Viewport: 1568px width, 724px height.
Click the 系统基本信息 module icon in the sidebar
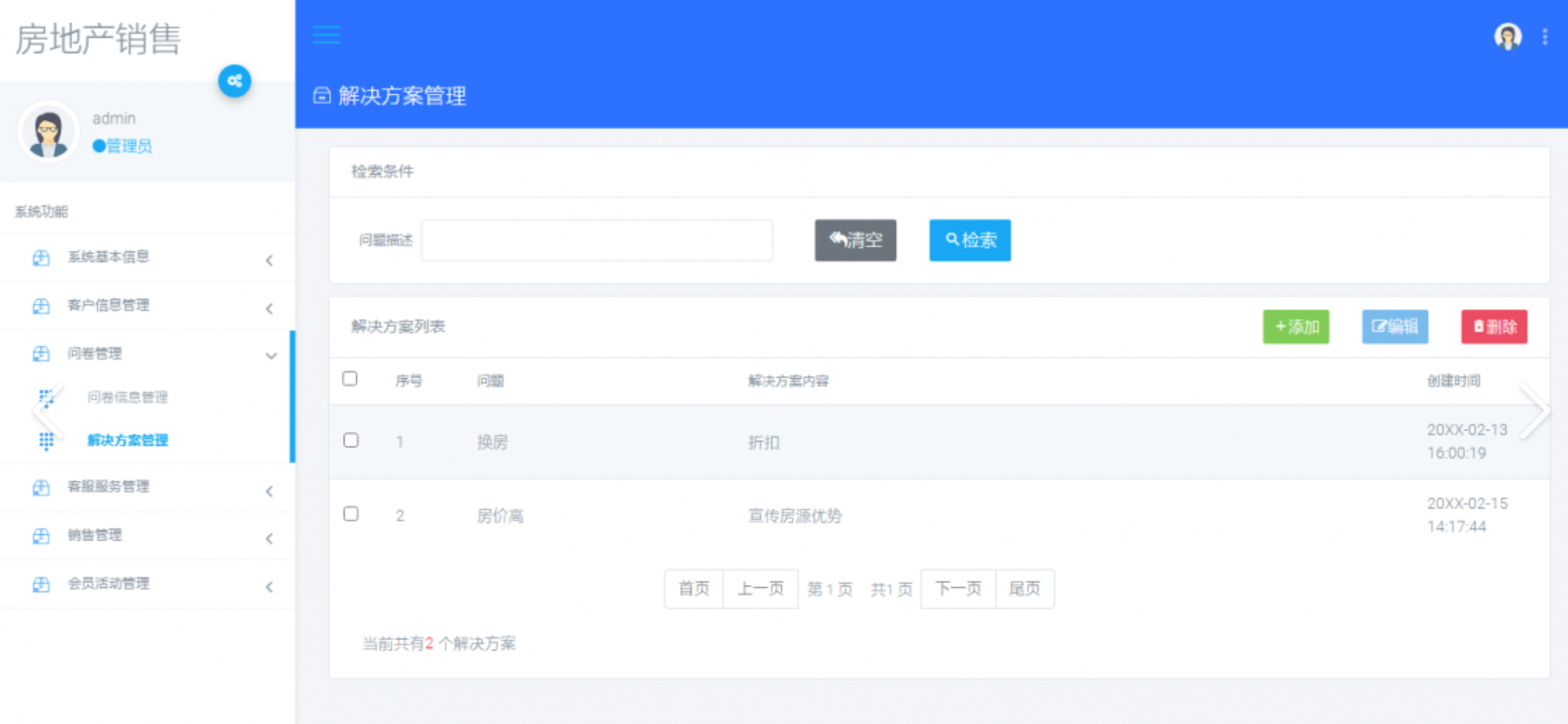tap(40, 258)
